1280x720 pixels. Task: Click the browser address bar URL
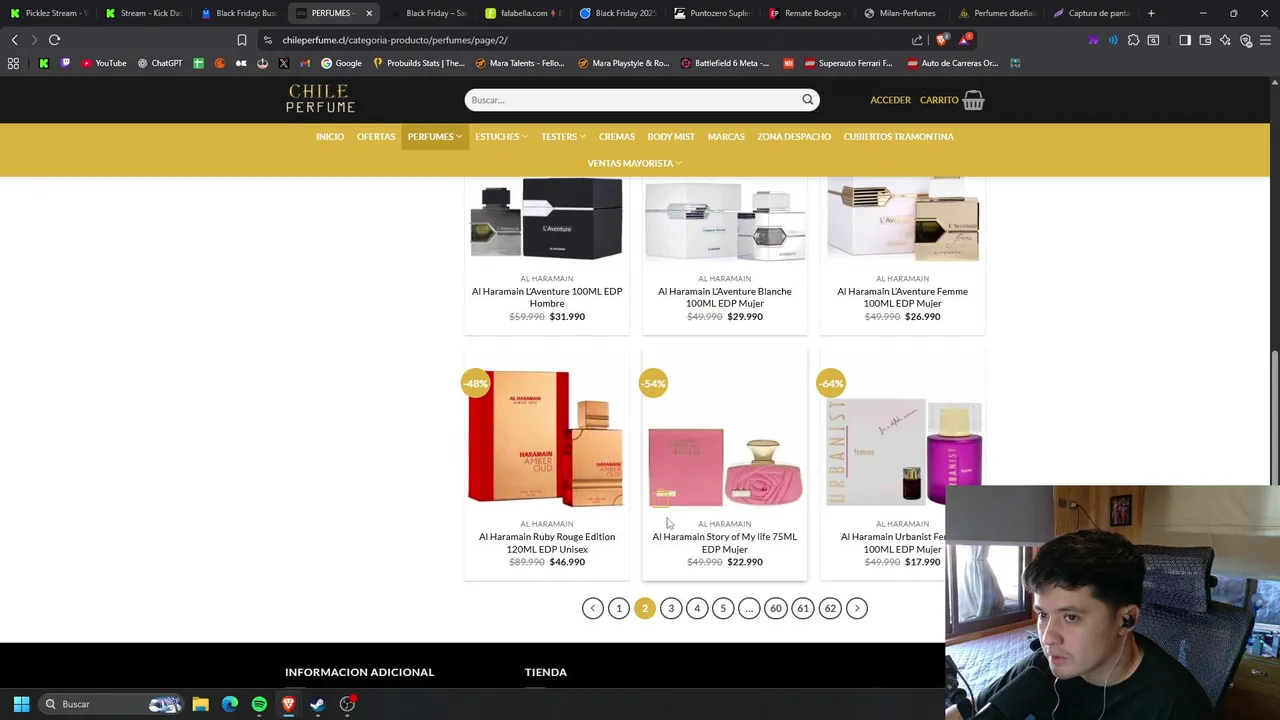pos(395,40)
